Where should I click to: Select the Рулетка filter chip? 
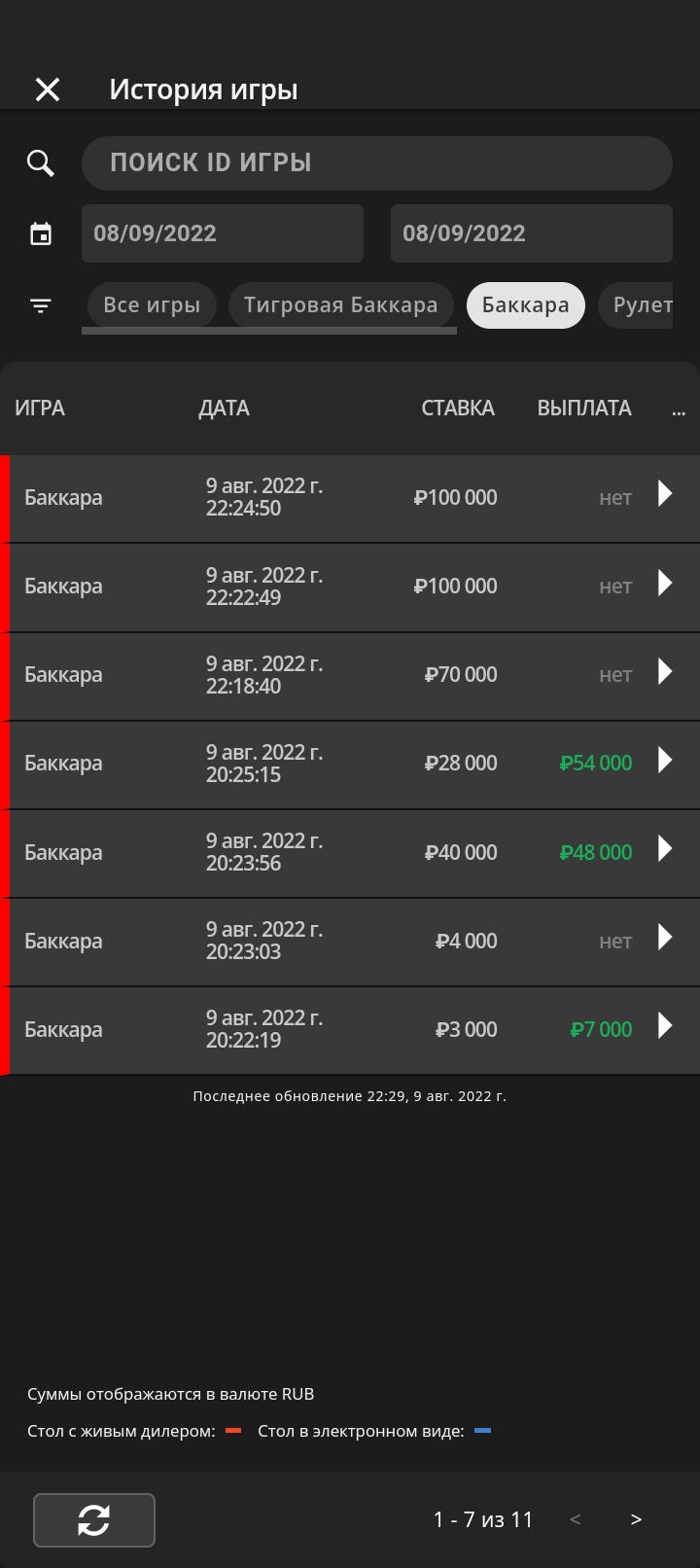[x=641, y=305]
